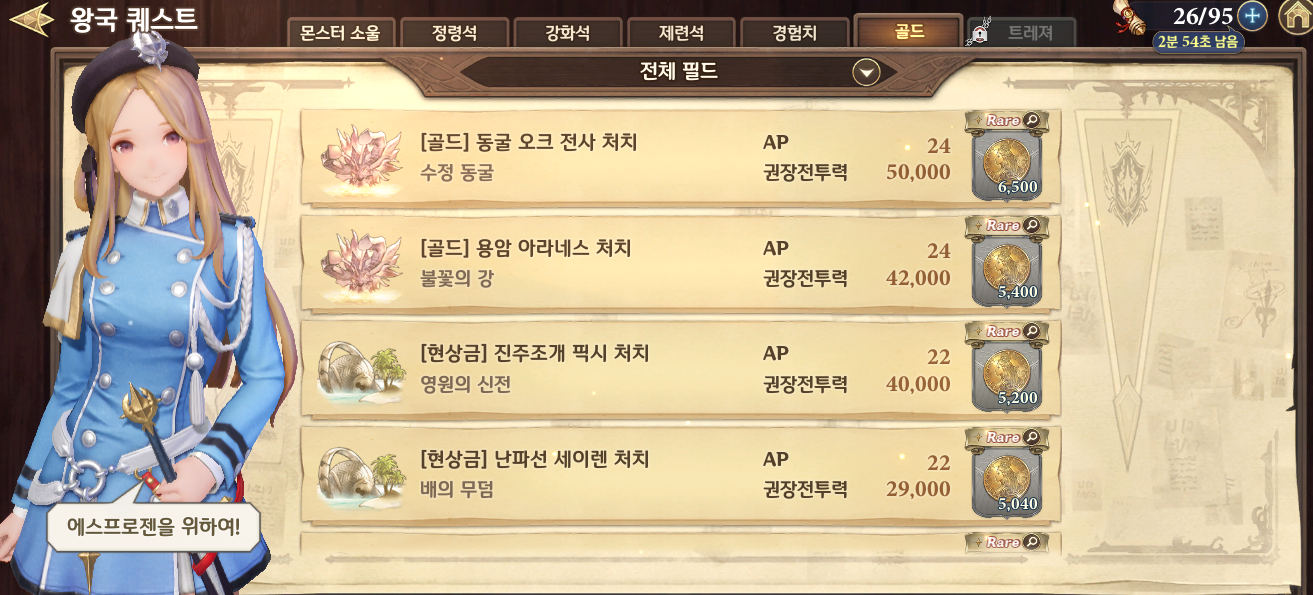
Task: Switch to the 정령석 tab
Action: 454,33
